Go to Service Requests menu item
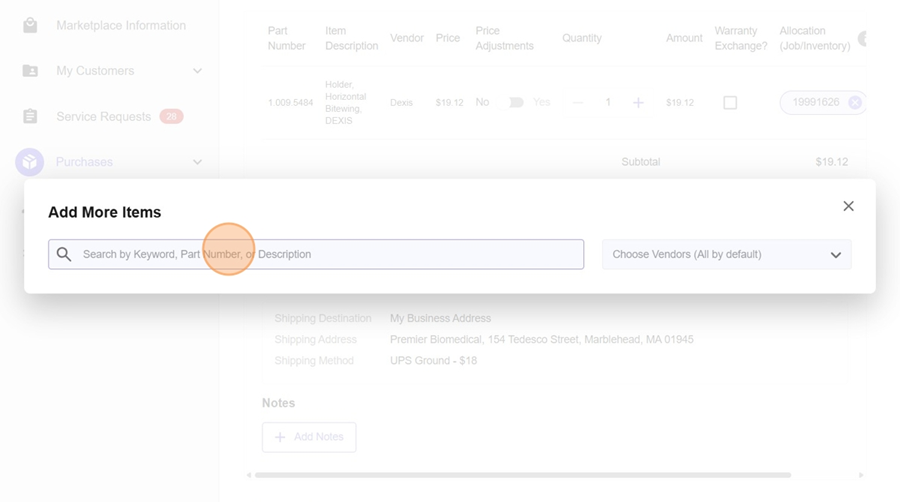 point(103,116)
